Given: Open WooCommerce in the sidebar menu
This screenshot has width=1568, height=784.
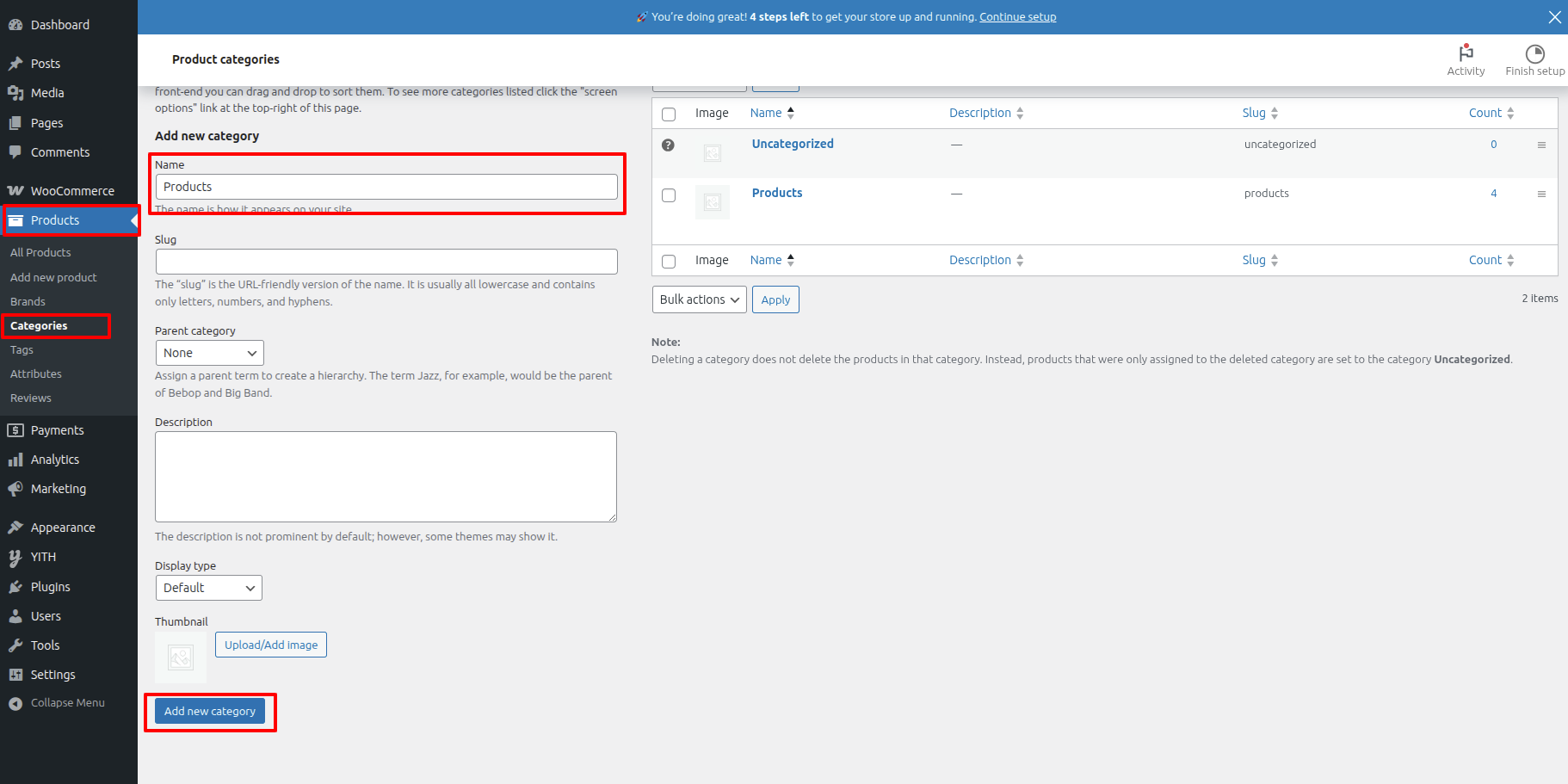Looking at the screenshot, I should pyautogui.click(x=72, y=191).
